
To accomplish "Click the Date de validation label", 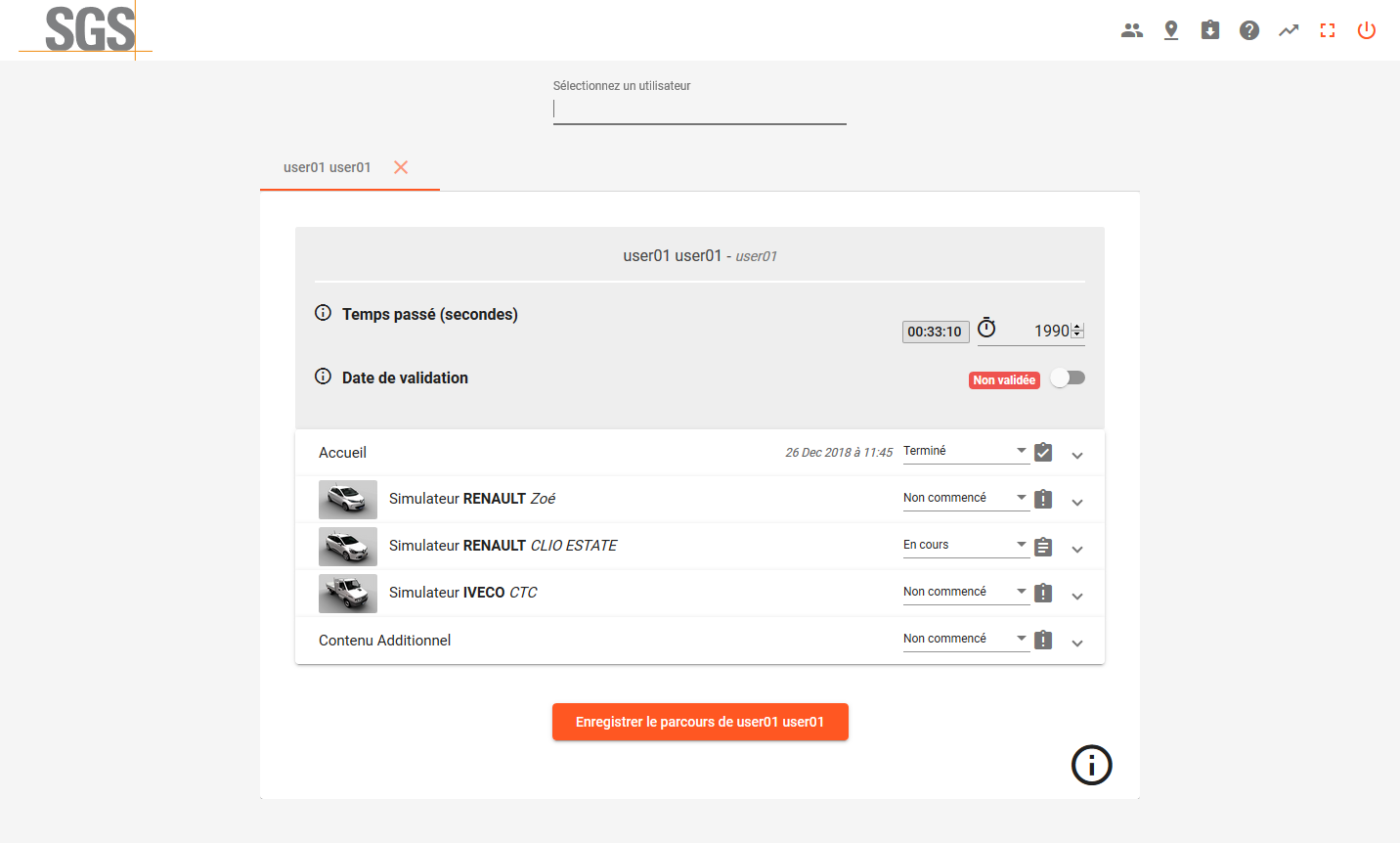I will tap(405, 377).
